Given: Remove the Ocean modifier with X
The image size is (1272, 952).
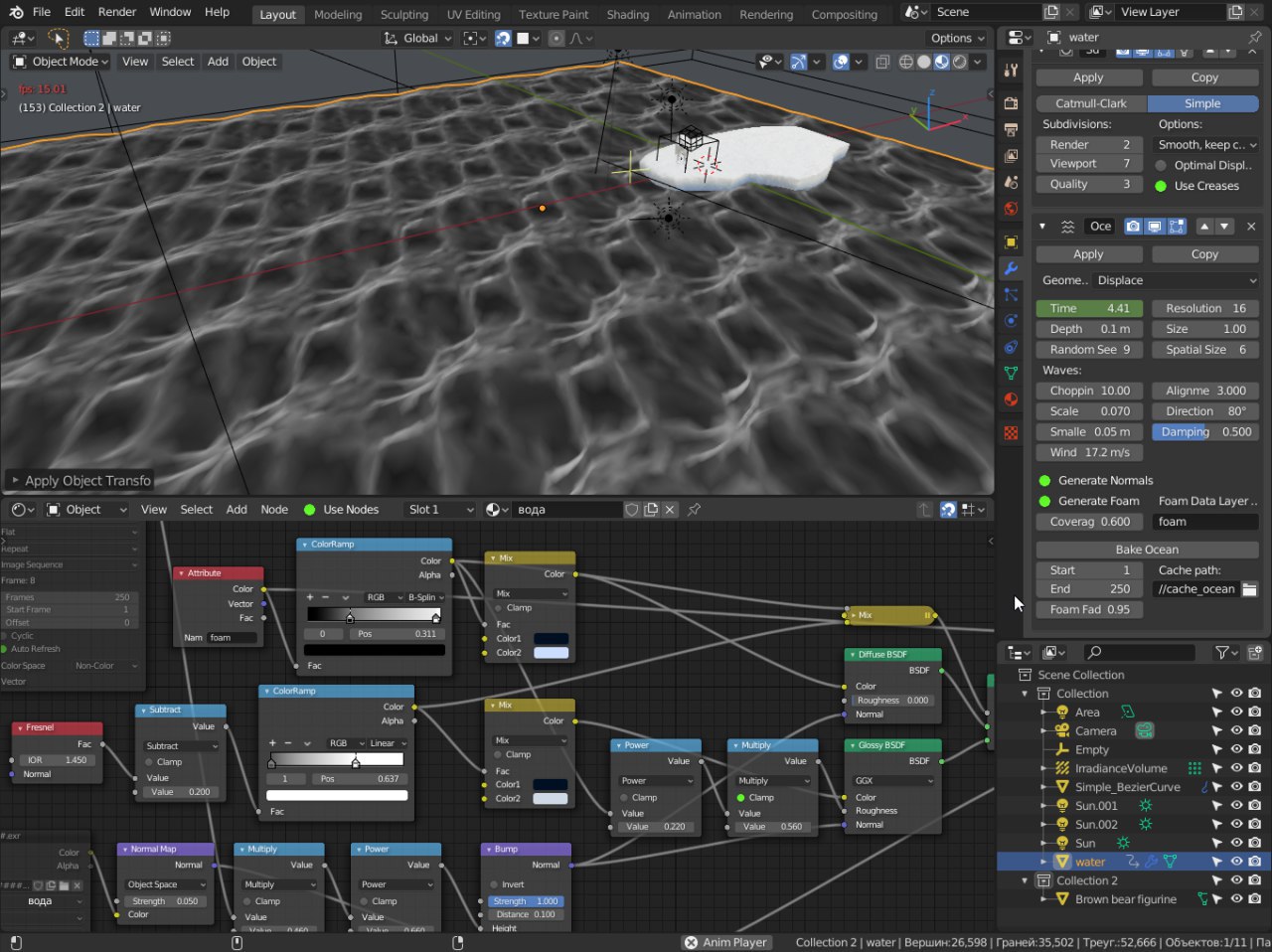Looking at the screenshot, I should click(1251, 227).
